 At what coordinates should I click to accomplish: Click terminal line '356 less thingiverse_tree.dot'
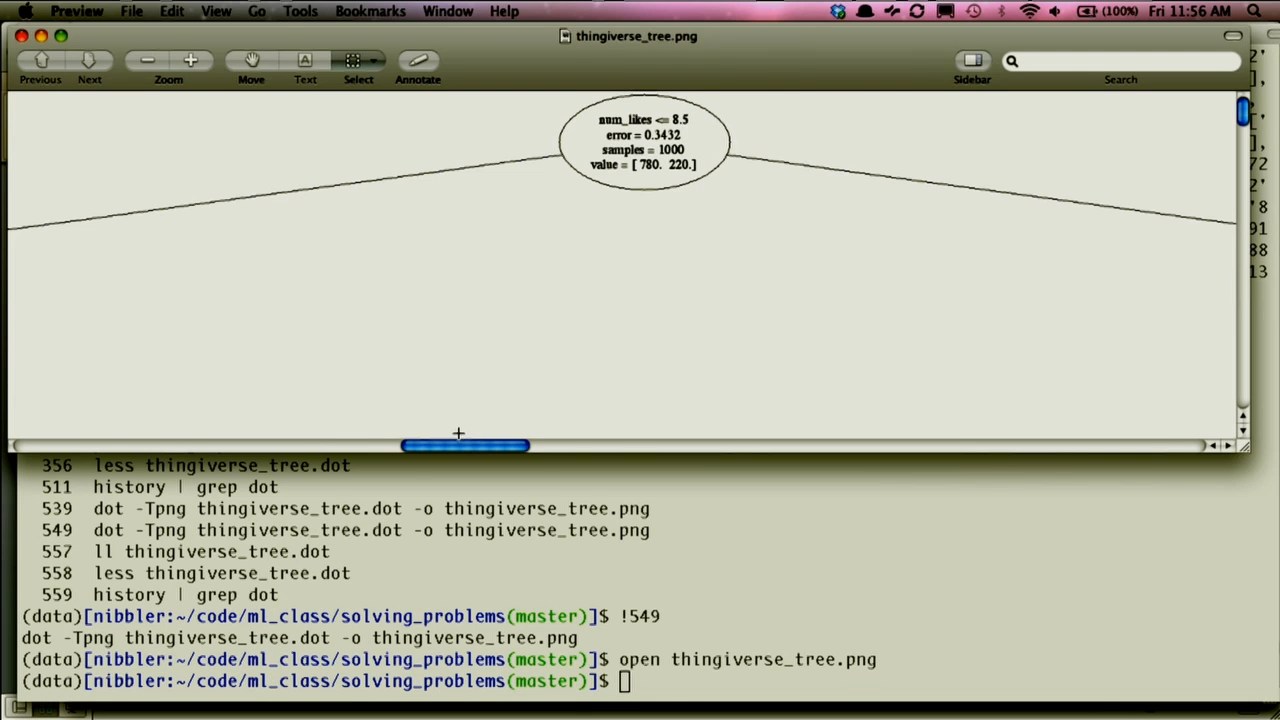click(195, 466)
